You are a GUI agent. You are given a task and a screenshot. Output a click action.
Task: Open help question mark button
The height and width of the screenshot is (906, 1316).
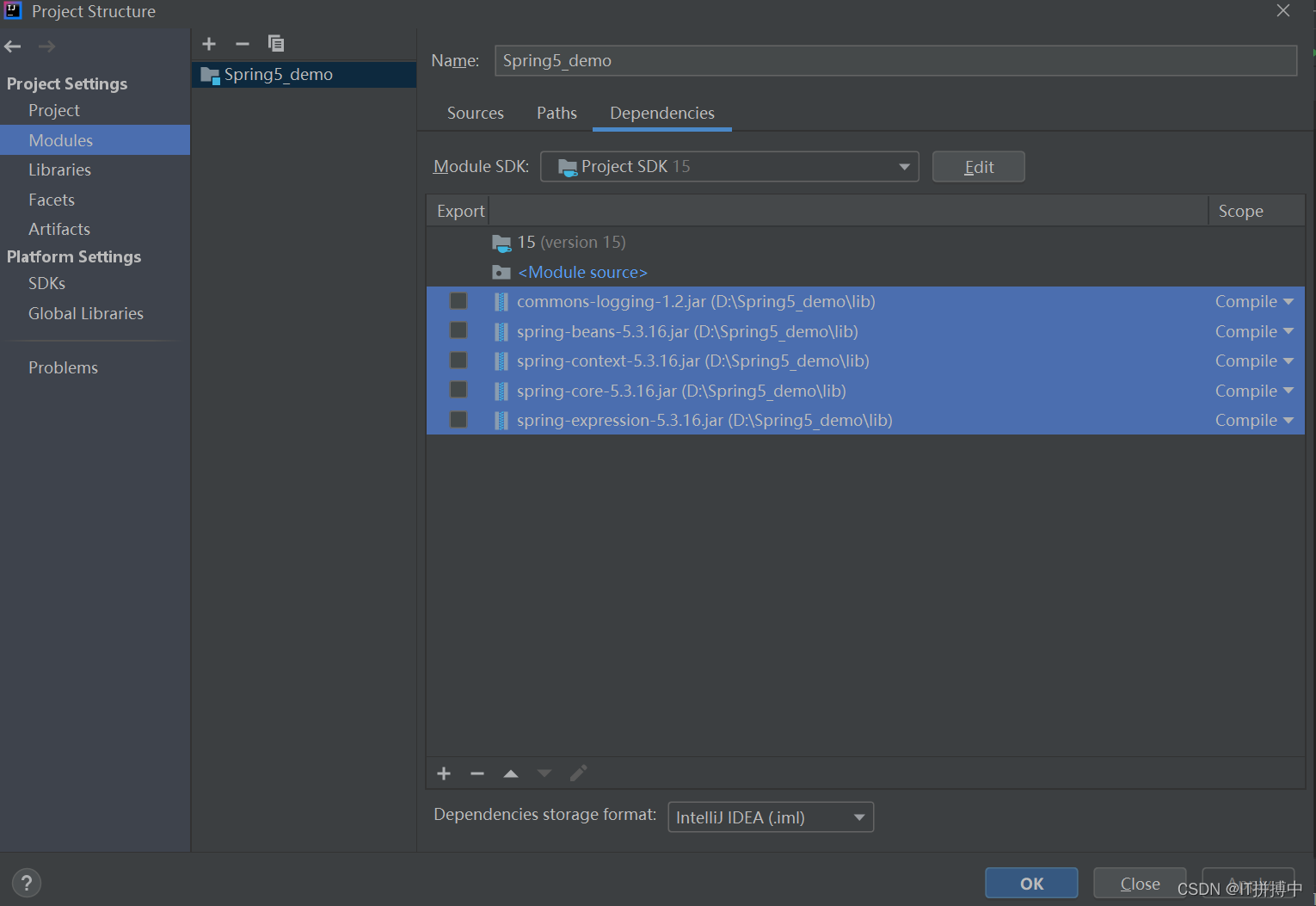pos(27,883)
